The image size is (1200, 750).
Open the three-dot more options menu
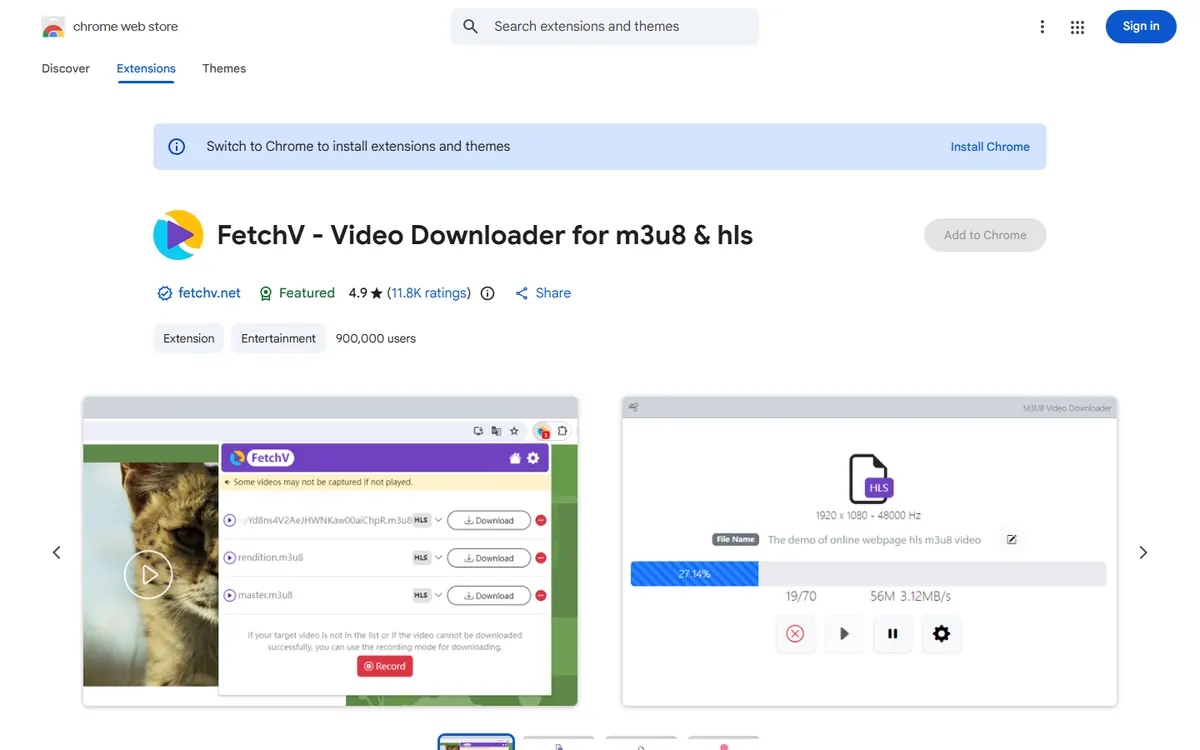1042,27
